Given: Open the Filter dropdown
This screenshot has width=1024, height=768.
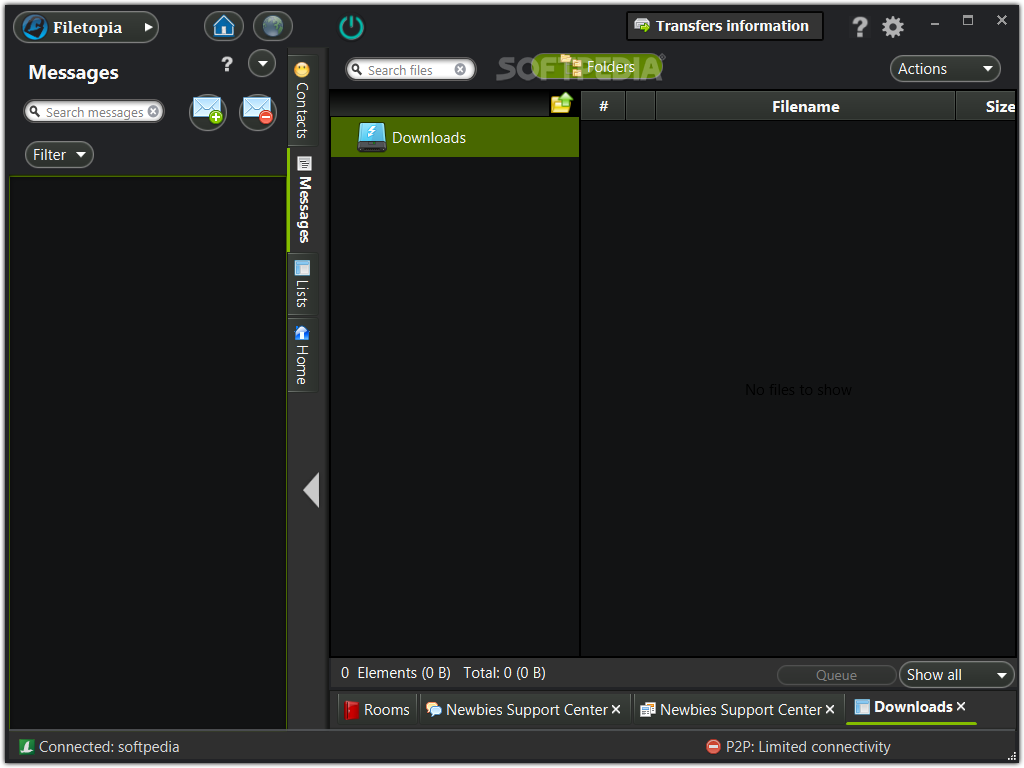Looking at the screenshot, I should (59, 155).
